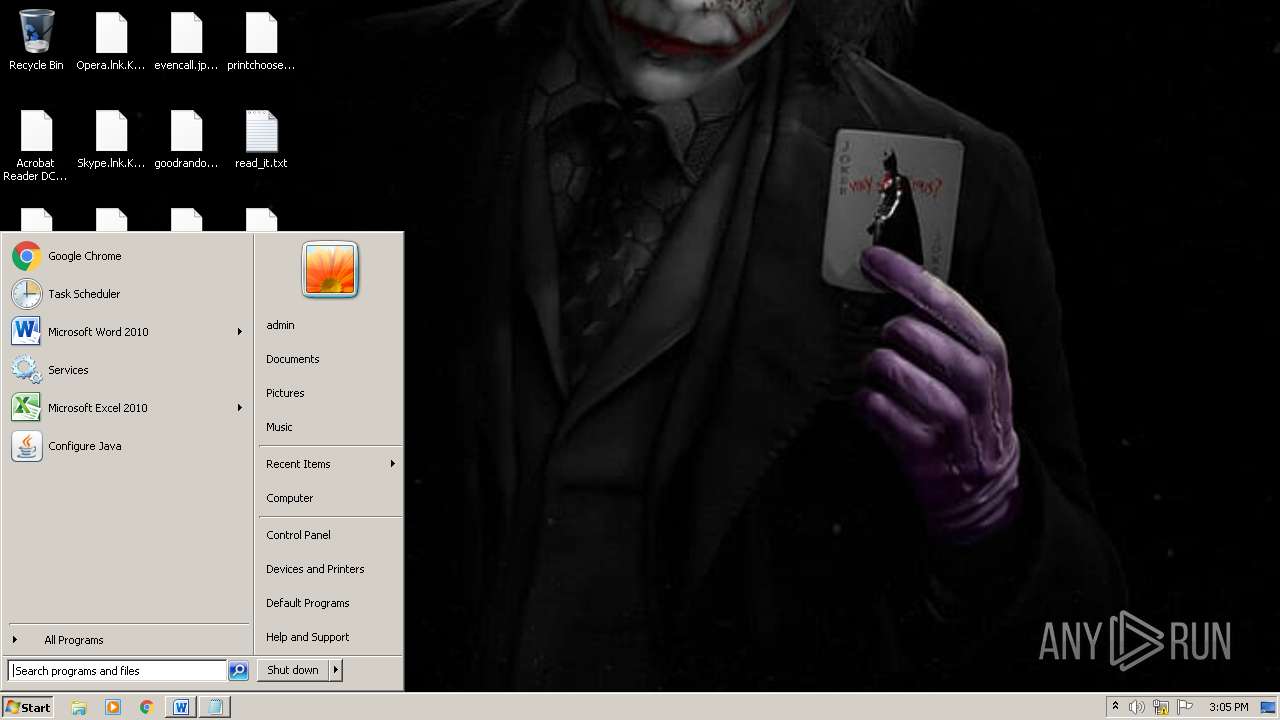This screenshot has width=1280, height=720.
Task: Select the Acrobat Reader DC desktop icon
Action: coord(36,145)
